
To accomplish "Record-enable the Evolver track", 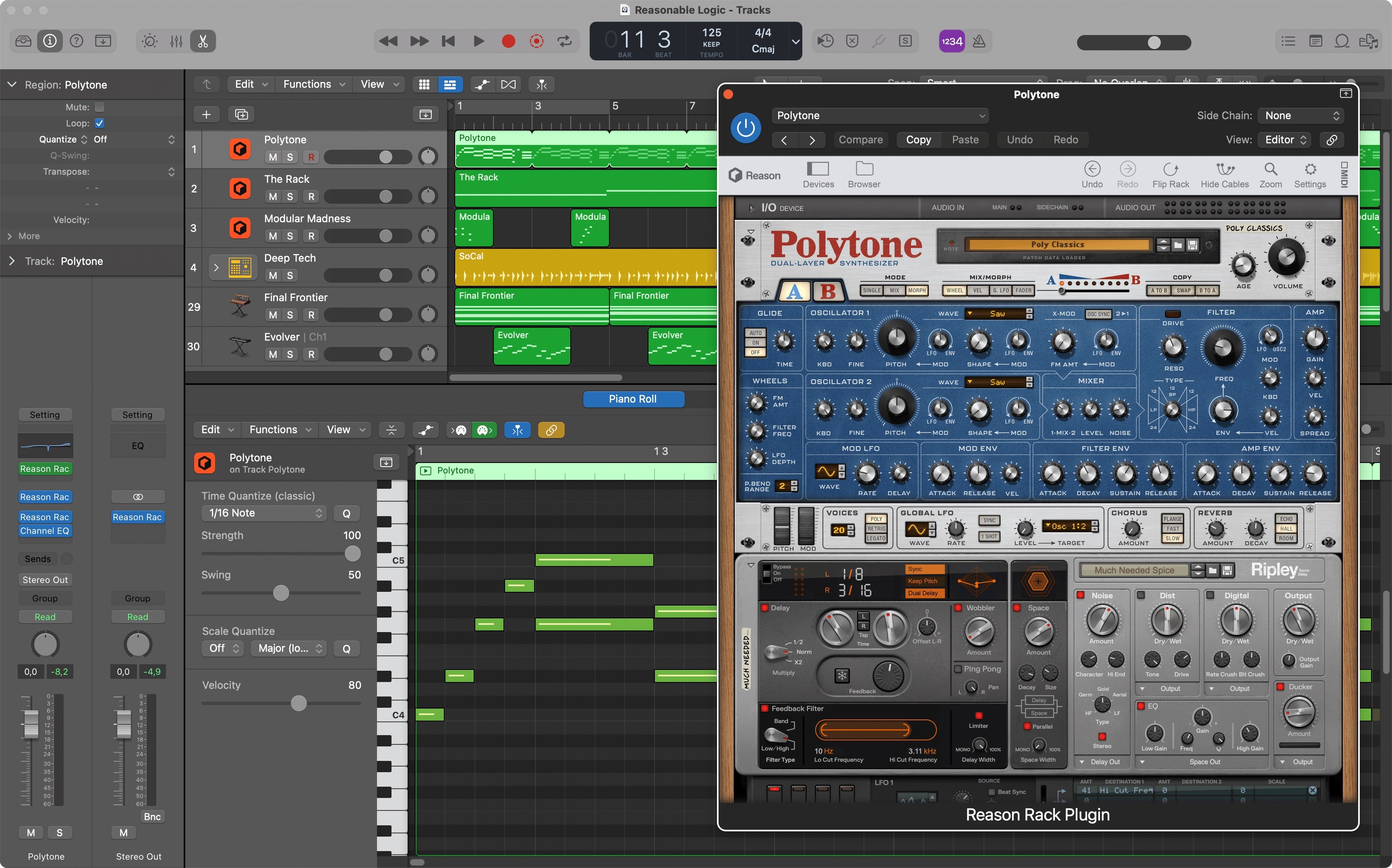I will click(311, 354).
